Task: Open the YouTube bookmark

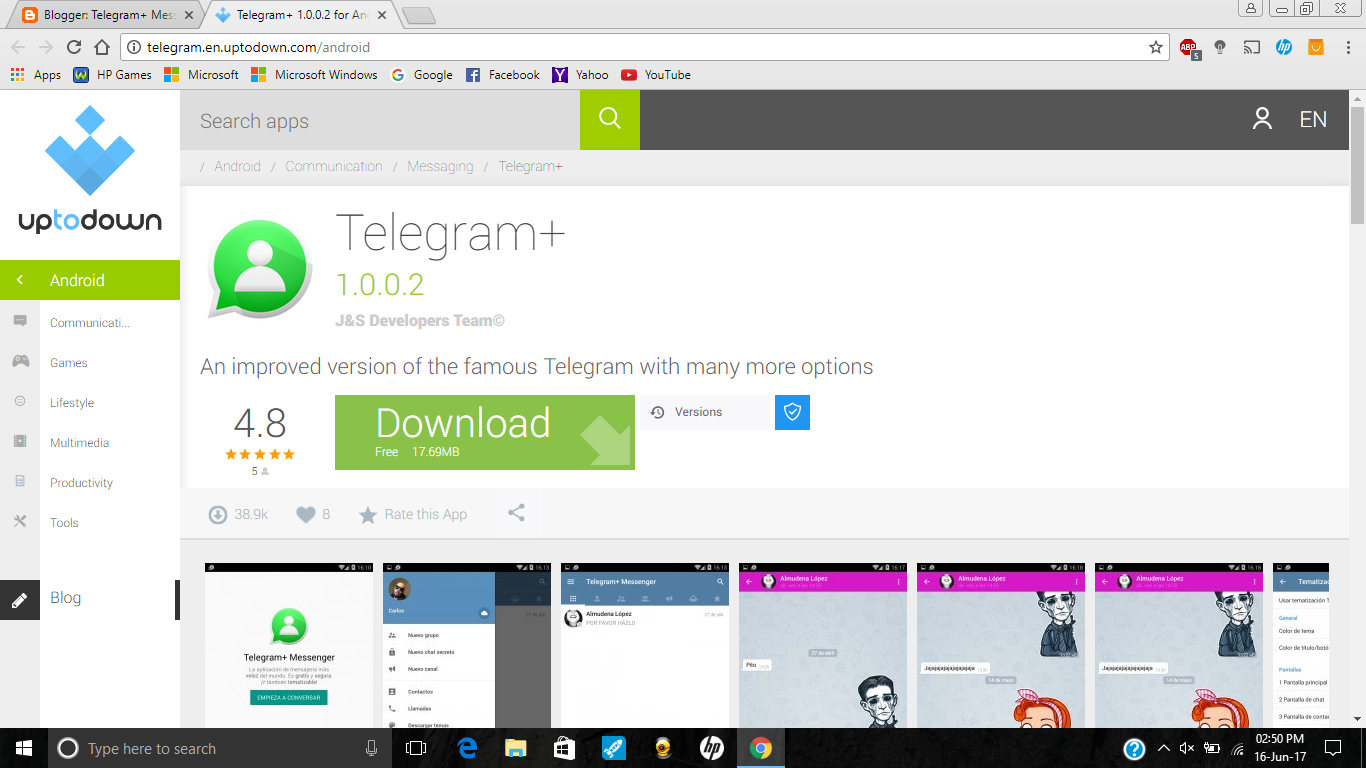Action: [x=656, y=75]
